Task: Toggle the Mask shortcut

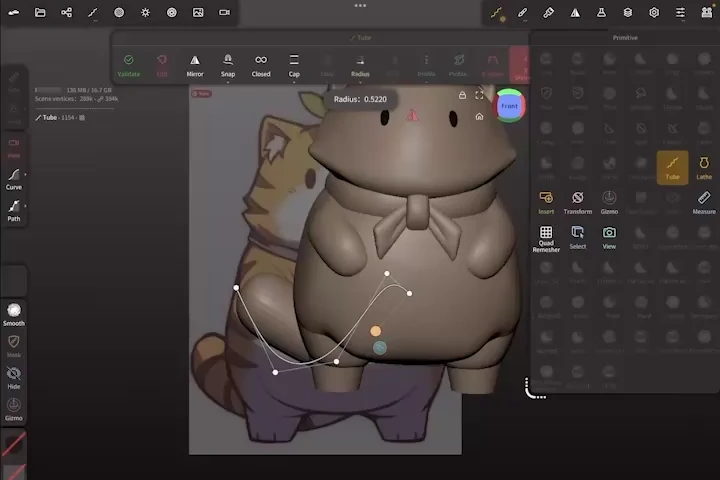Action: coord(14,346)
